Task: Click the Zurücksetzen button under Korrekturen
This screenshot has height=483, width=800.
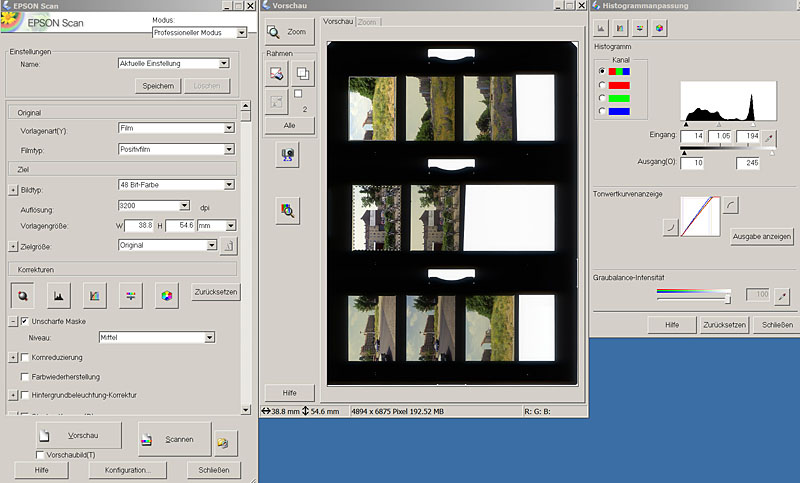Action: [x=216, y=292]
